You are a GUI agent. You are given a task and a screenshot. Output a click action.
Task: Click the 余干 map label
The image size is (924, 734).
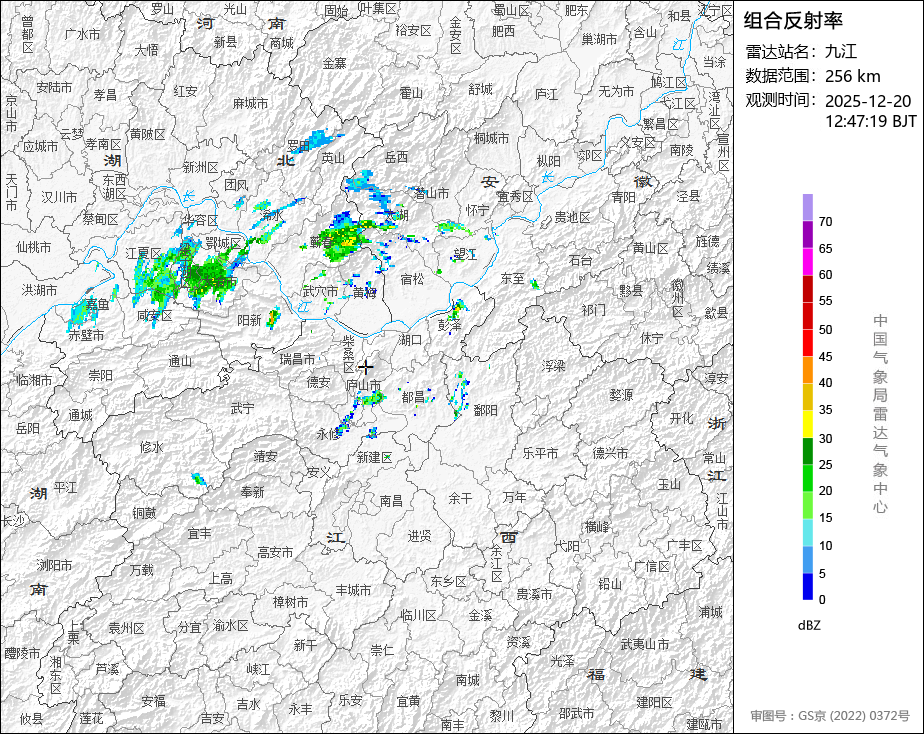(x=460, y=498)
